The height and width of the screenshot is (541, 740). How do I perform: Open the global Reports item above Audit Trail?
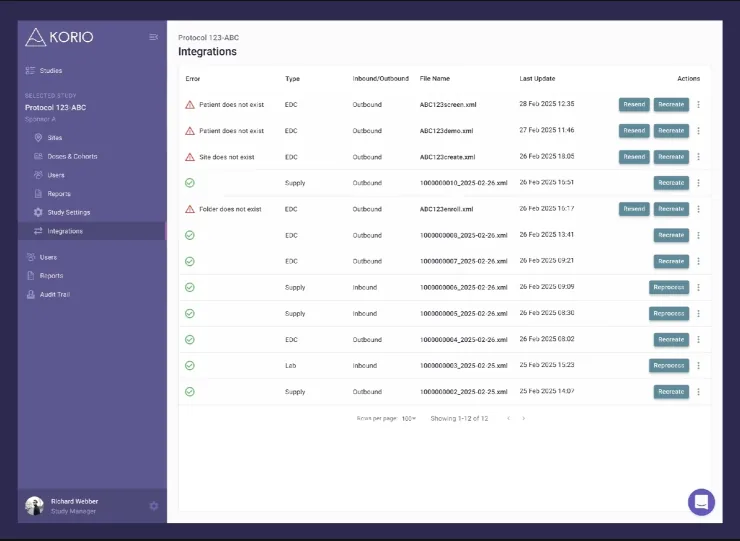(x=51, y=276)
